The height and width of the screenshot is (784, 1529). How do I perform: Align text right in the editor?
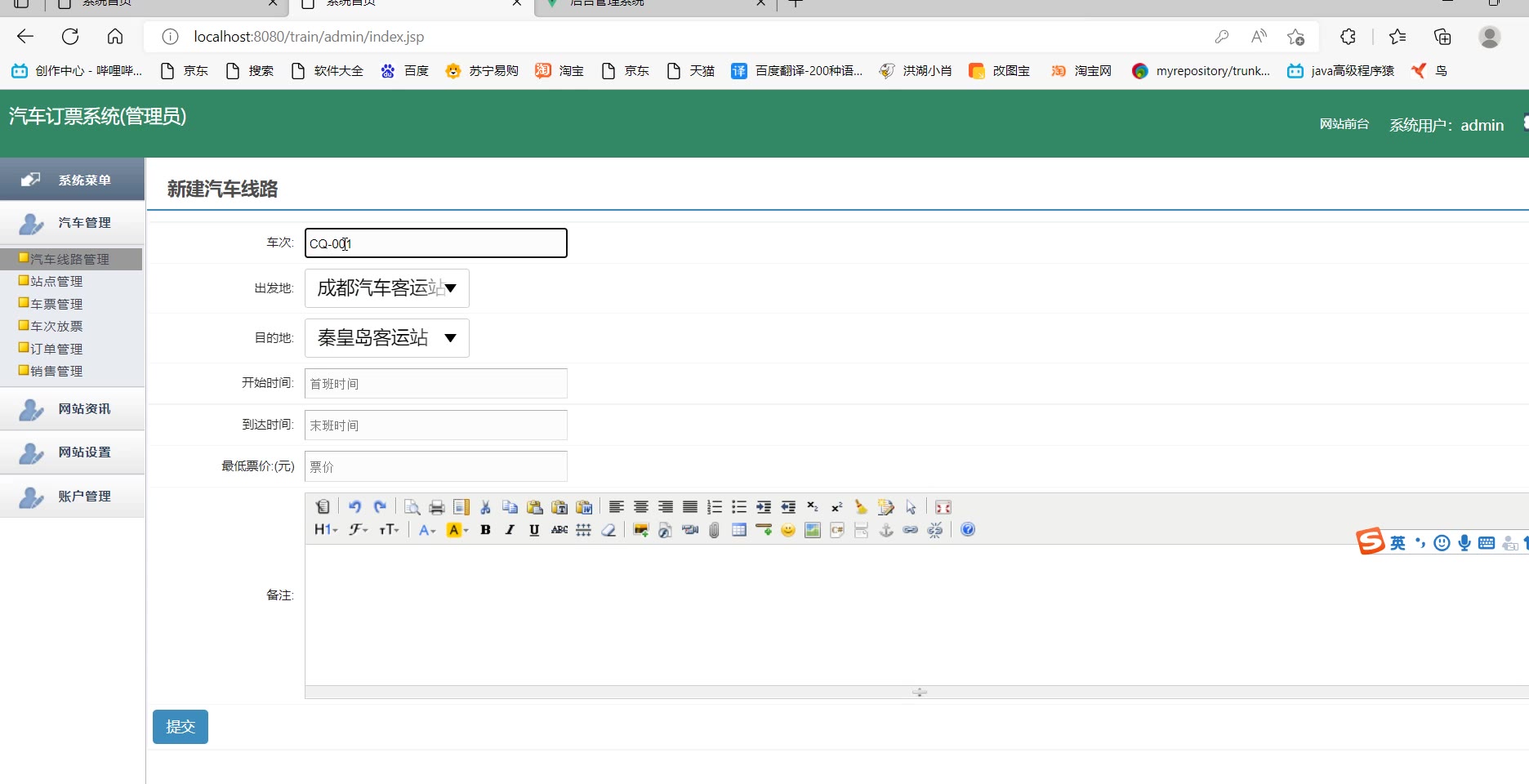tap(666, 507)
